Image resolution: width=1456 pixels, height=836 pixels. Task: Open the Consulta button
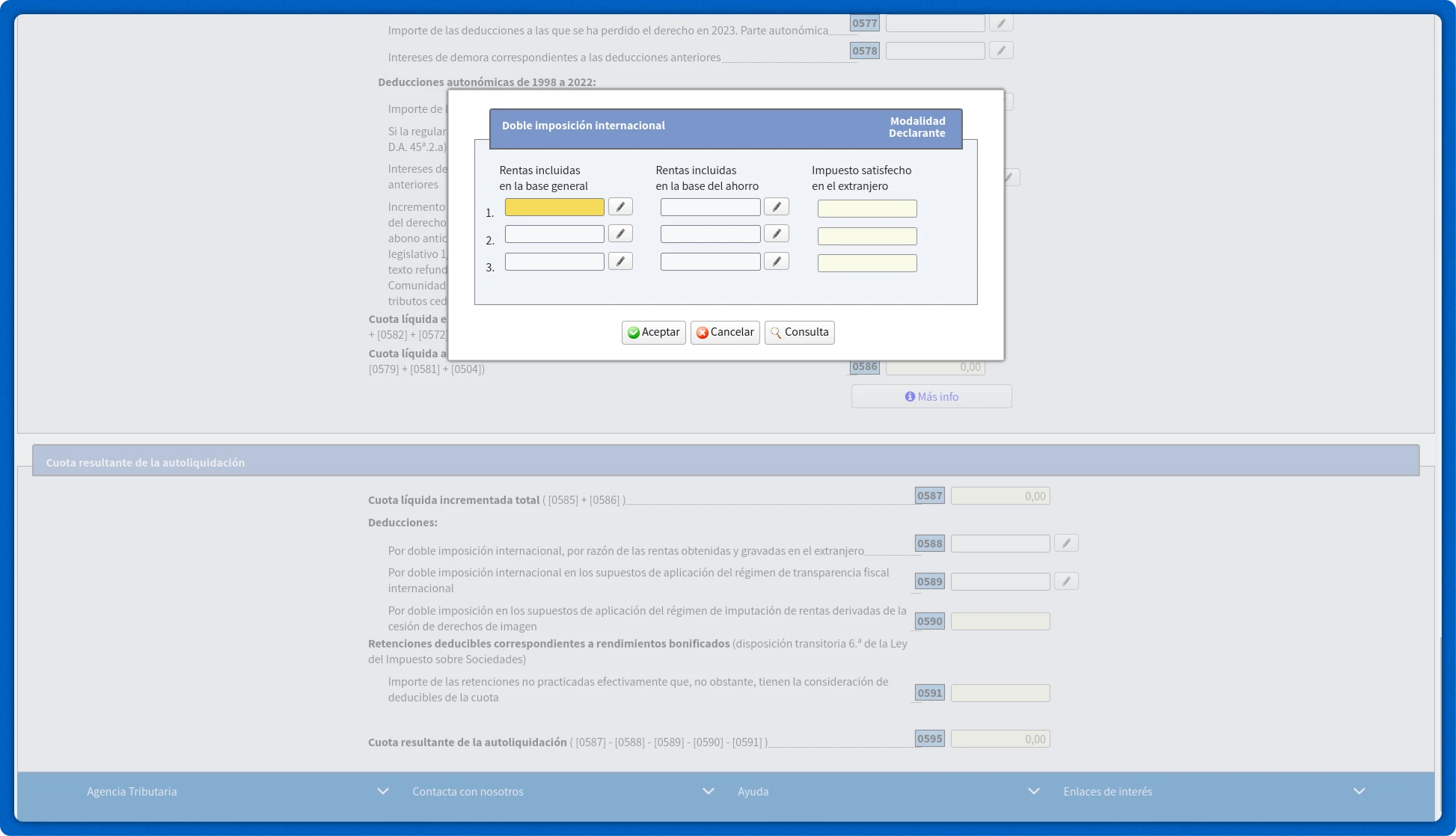(799, 332)
